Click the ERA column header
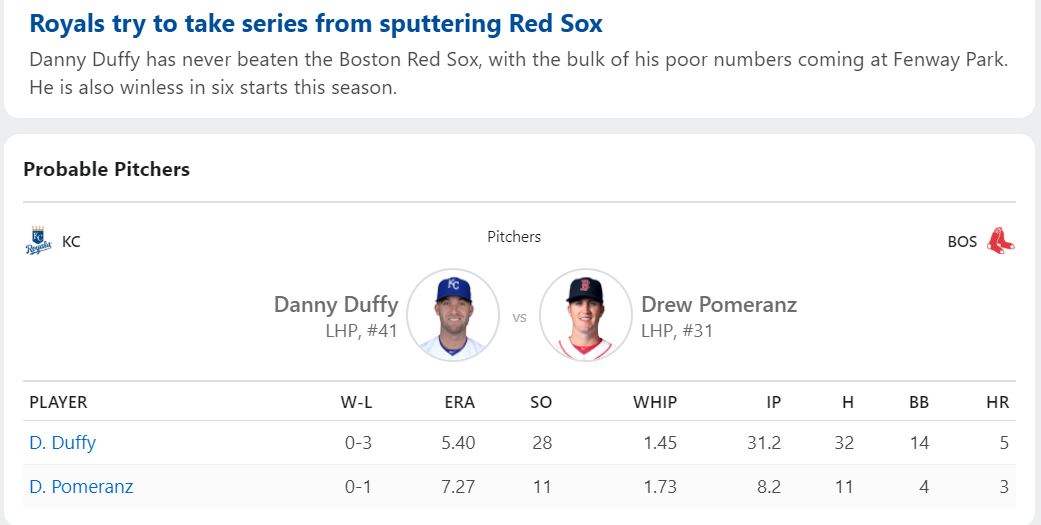The image size is (1041, 525). point(459,403)
